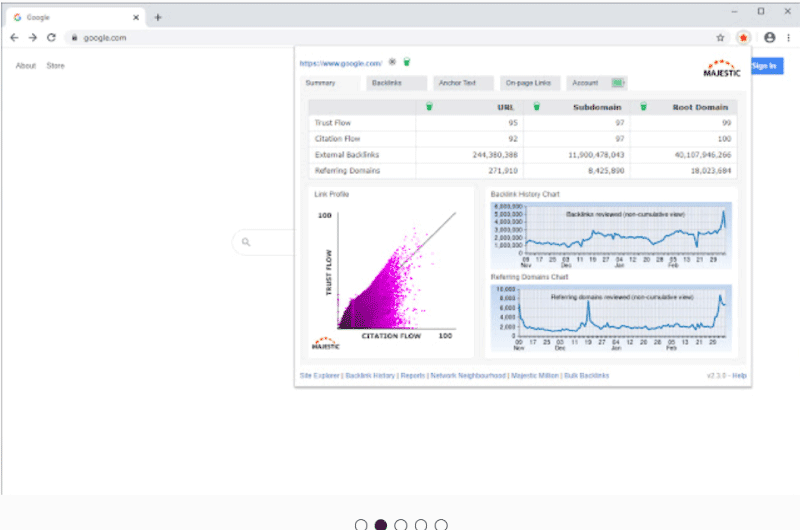
Task: Click the Citation Flow row label
Action: point(337,139)
